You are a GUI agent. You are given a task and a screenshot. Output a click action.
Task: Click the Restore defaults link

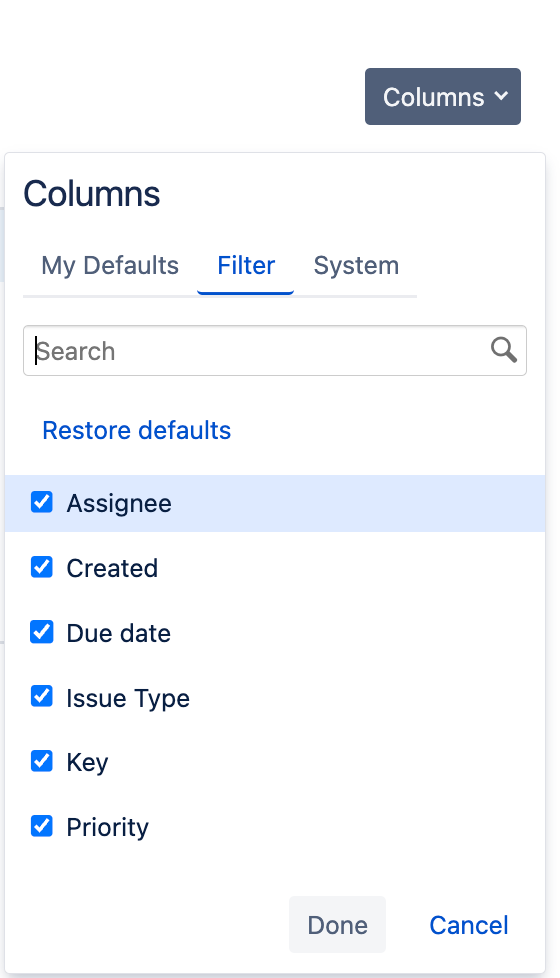[x=137, y=430]
